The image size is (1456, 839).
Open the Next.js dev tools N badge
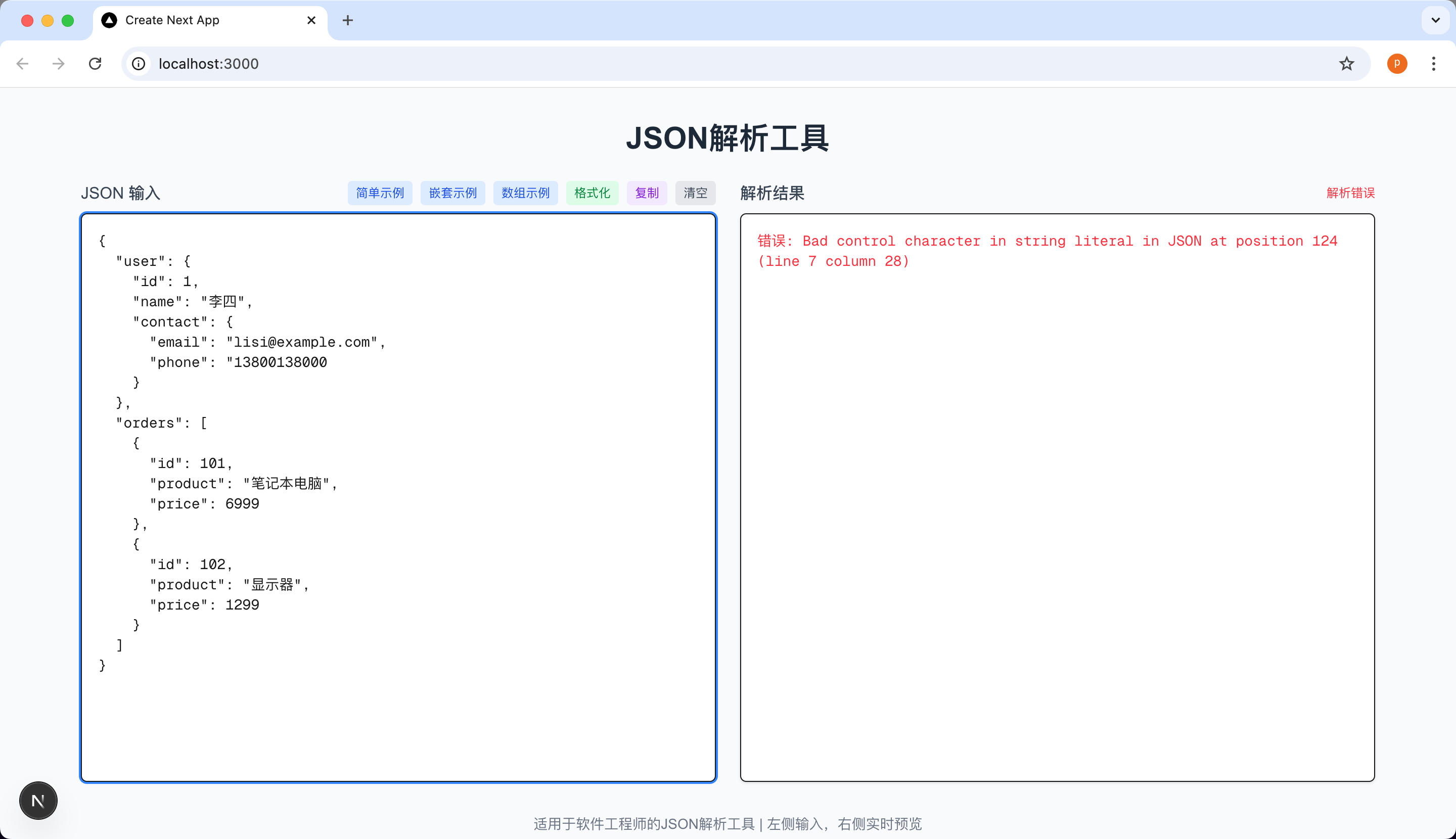coord(38,801)
